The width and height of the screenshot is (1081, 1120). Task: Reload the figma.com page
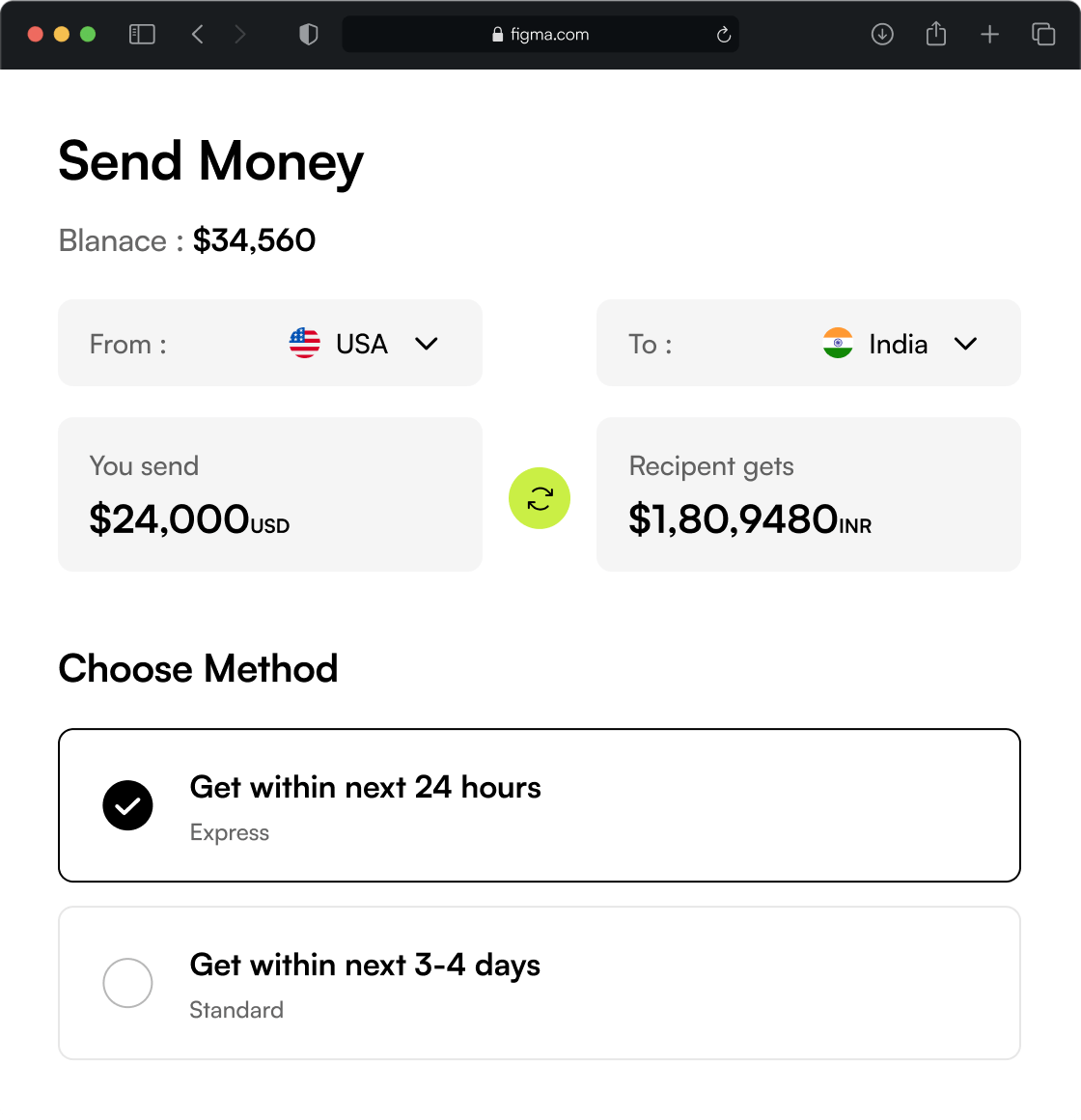723,34
